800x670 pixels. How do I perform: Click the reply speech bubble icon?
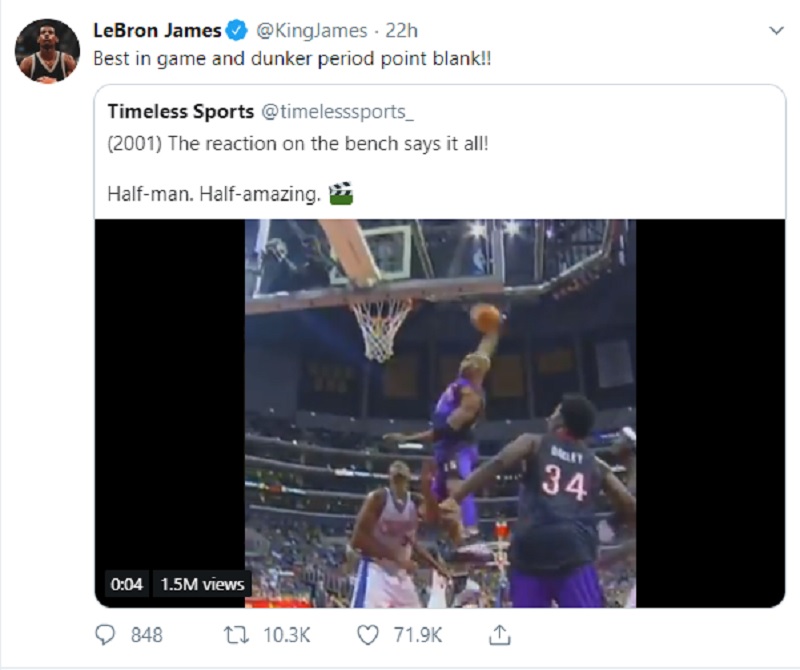click(105, 635)
